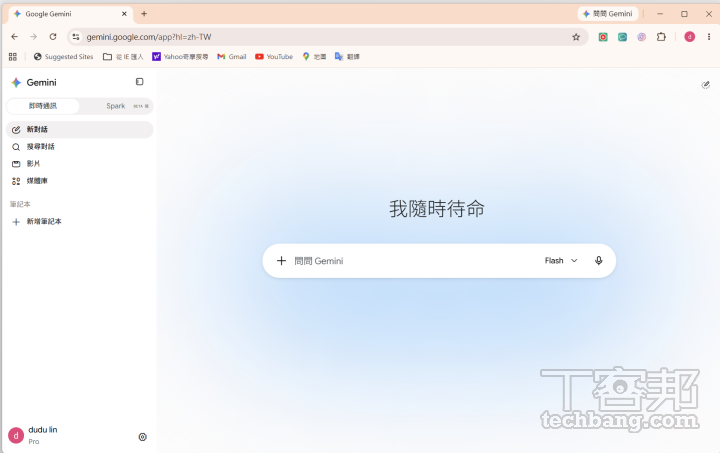Open the apps grid in bookmarks bar
The image size is (720, 453).
point(13,56)
